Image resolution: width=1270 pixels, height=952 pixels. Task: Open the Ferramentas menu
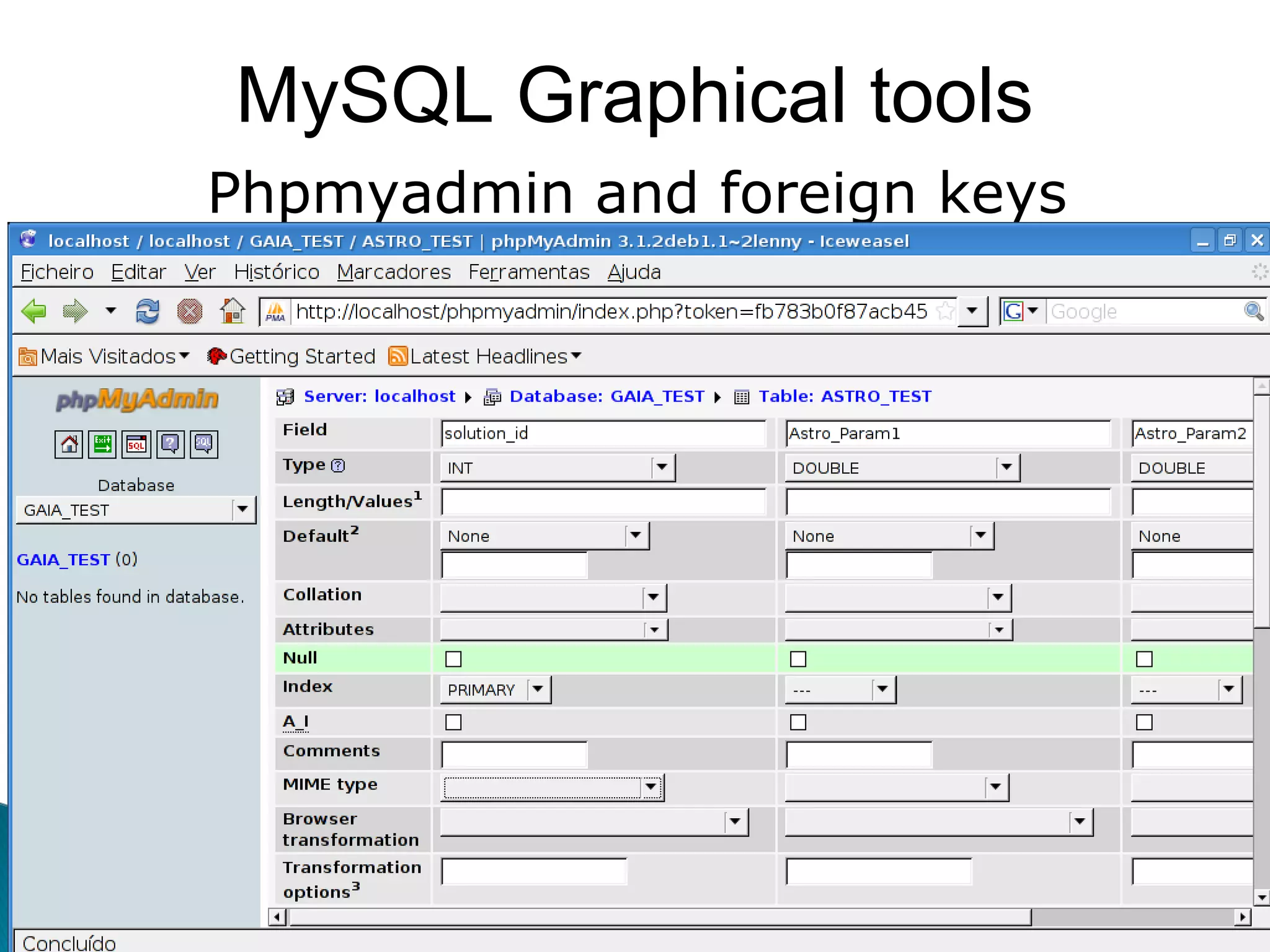pos(529,272)
